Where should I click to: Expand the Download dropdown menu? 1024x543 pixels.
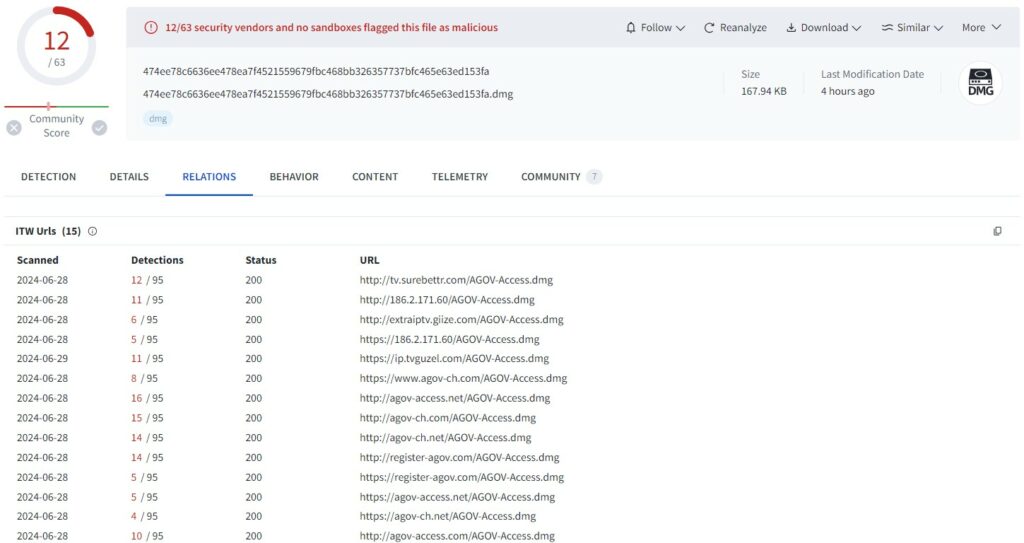[823, 28]
